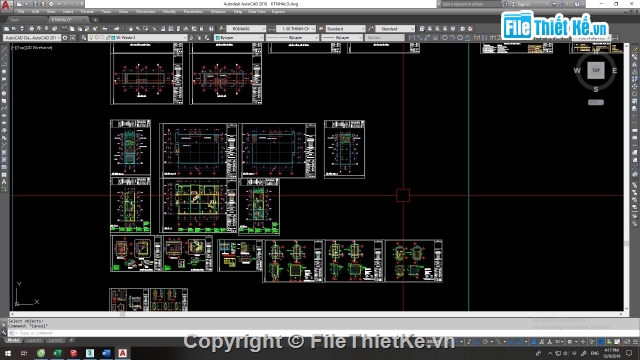
Task: Click the ViewCube N compass letter
Action: (596, 52)
